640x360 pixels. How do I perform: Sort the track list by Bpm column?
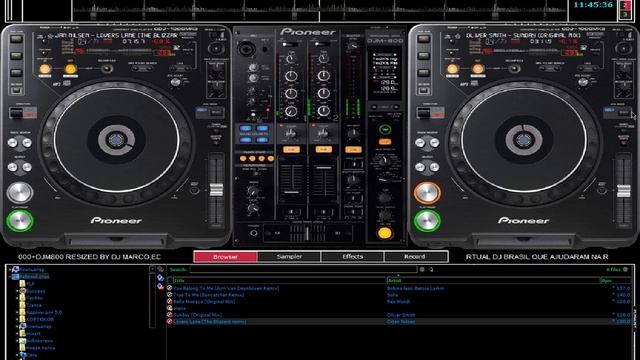(616, 280)
